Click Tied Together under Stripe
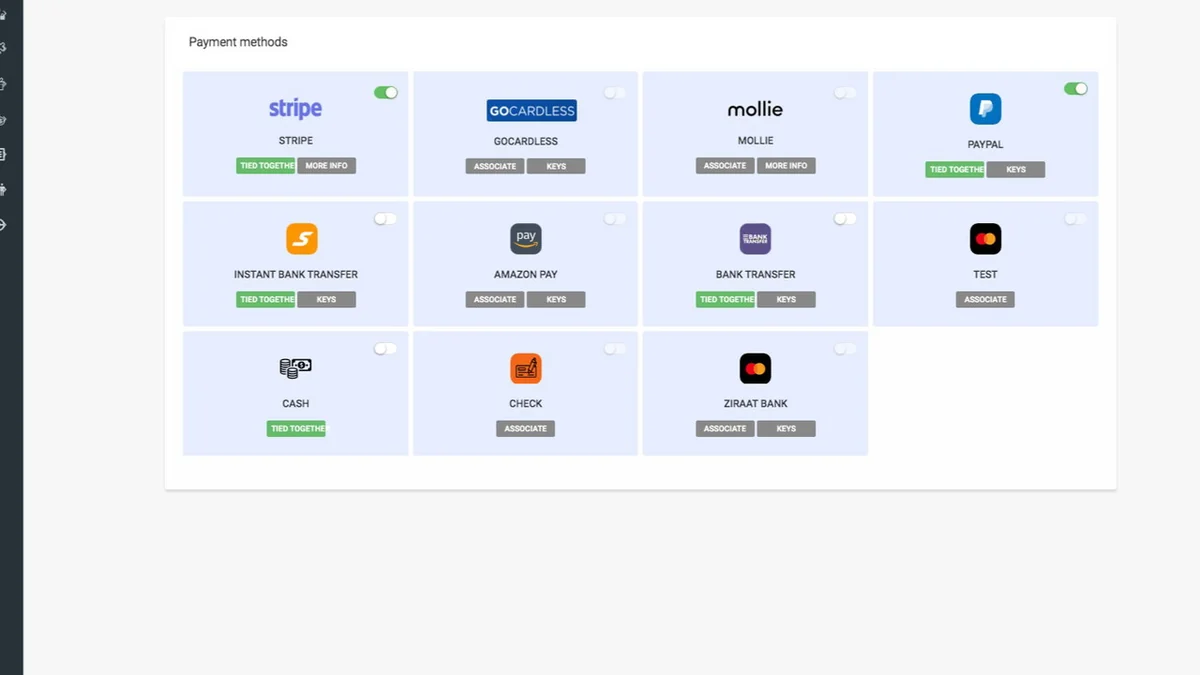The height and width of the screenshot is (675, 1200). point(266,166)
